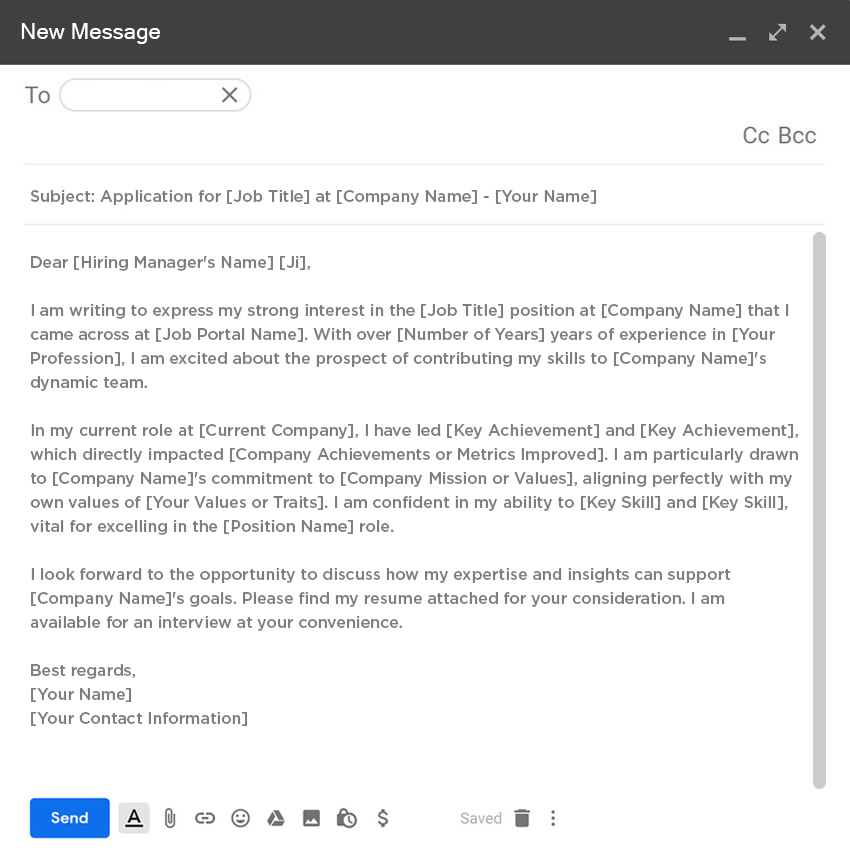
Task: Discard draft with trash icon
Action: (x=522, y=818)
